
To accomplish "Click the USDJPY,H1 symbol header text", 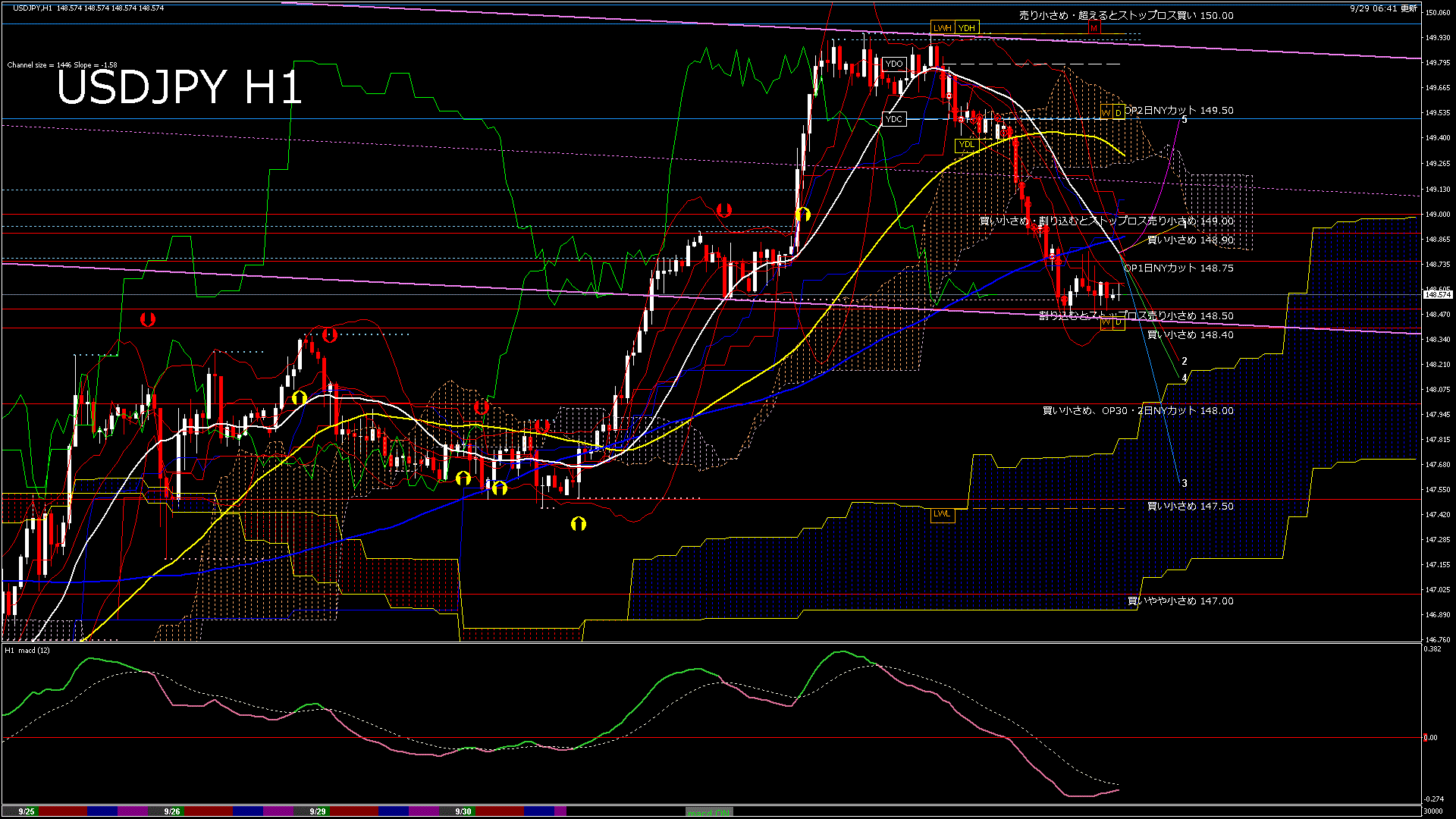I will tap(33, 8).
